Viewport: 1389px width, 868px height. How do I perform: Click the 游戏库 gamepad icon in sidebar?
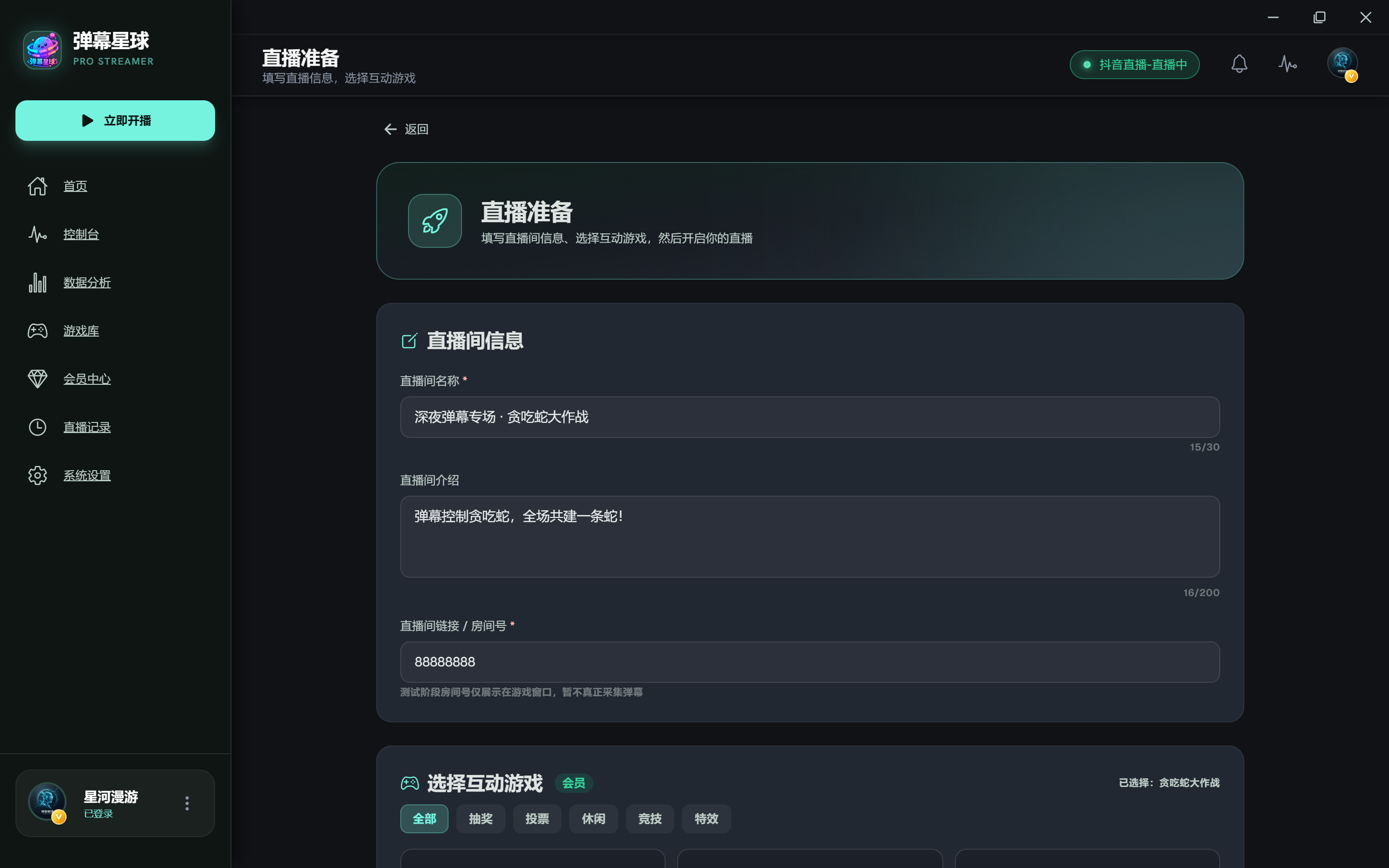point(37,331)
